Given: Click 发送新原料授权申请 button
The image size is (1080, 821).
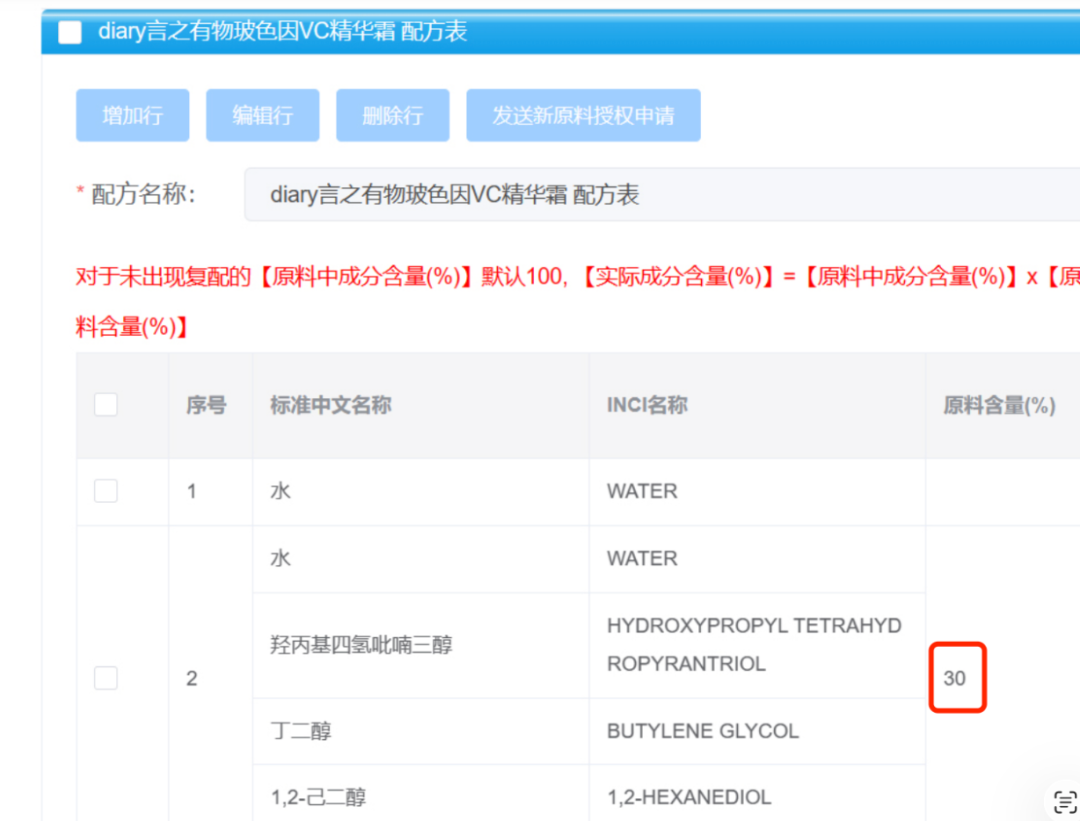Looking at the screenshot, I should pos(583,115).
